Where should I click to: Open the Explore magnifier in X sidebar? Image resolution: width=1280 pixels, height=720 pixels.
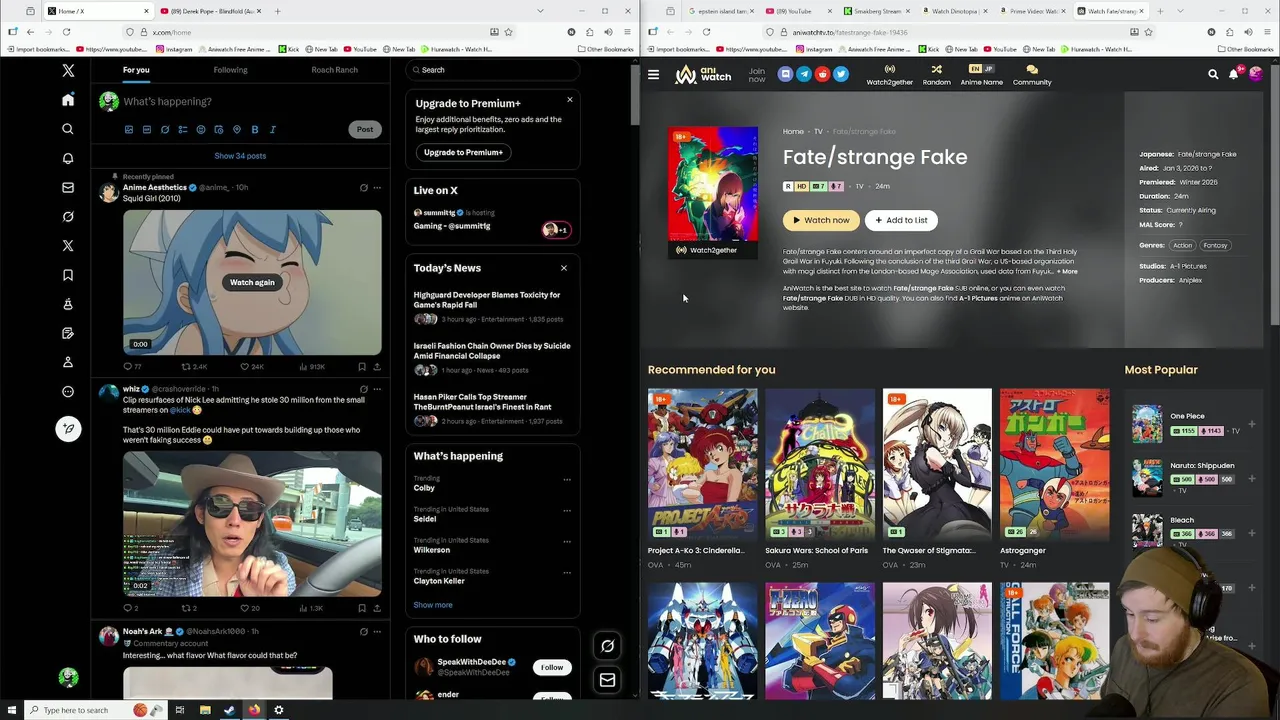(x=68, y=129)
